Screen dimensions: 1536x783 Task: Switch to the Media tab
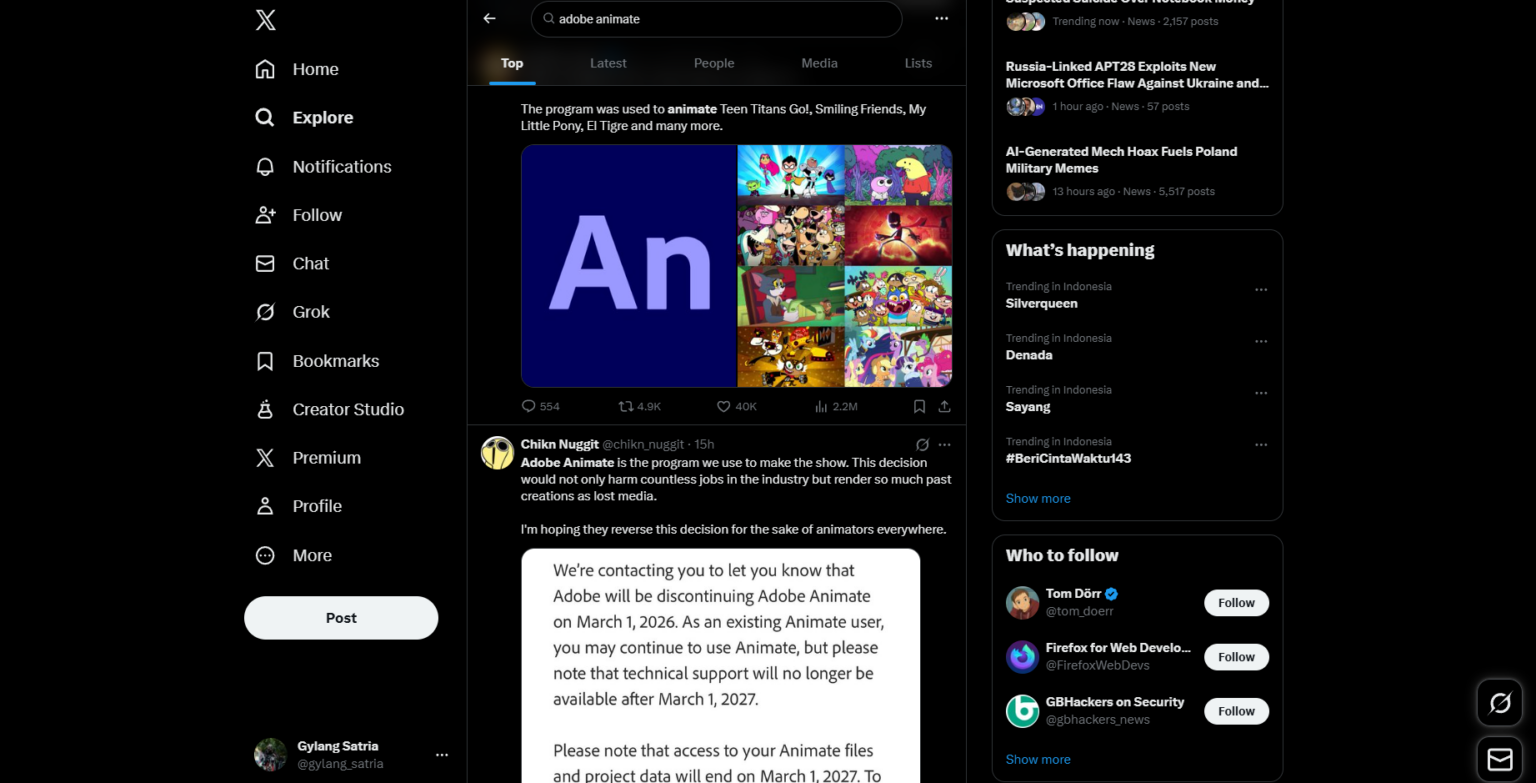819,63
